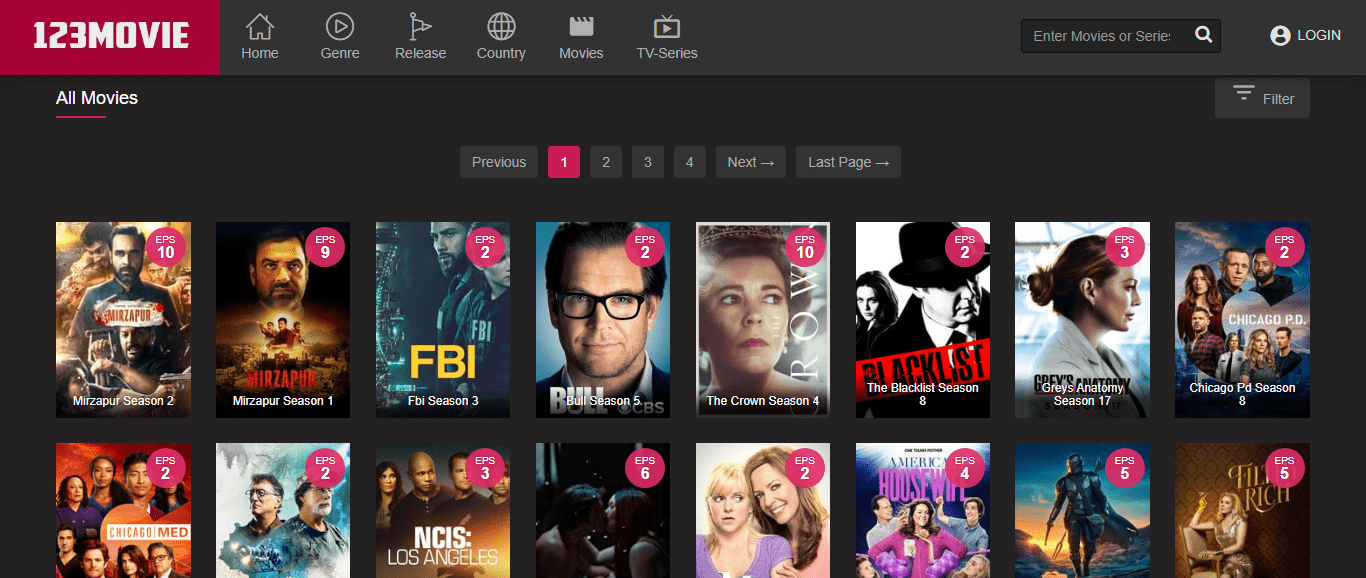Click EPS 9 badge on Mirzapur Season 1
Viewport: 1366px width, 578px height.
[325, 247]
